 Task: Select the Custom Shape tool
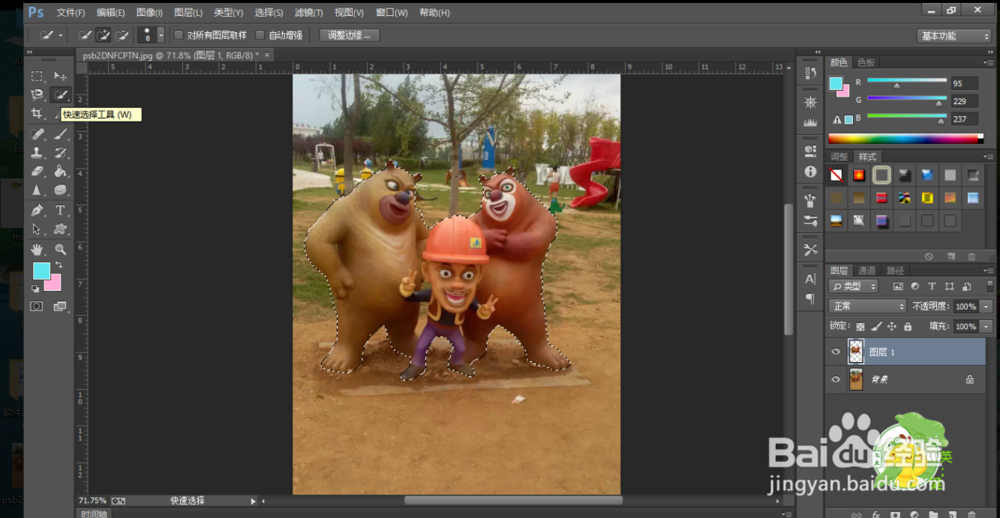tap(61, 228)
